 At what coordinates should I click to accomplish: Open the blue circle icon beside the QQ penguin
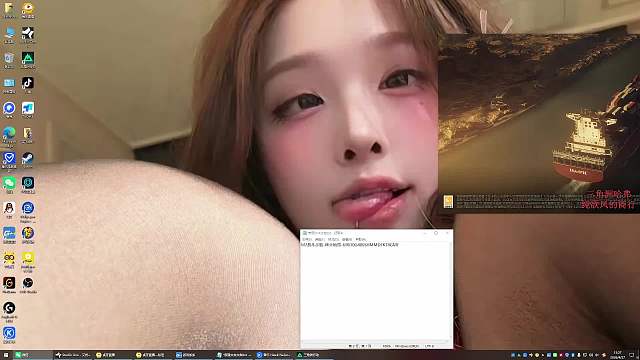28,211
